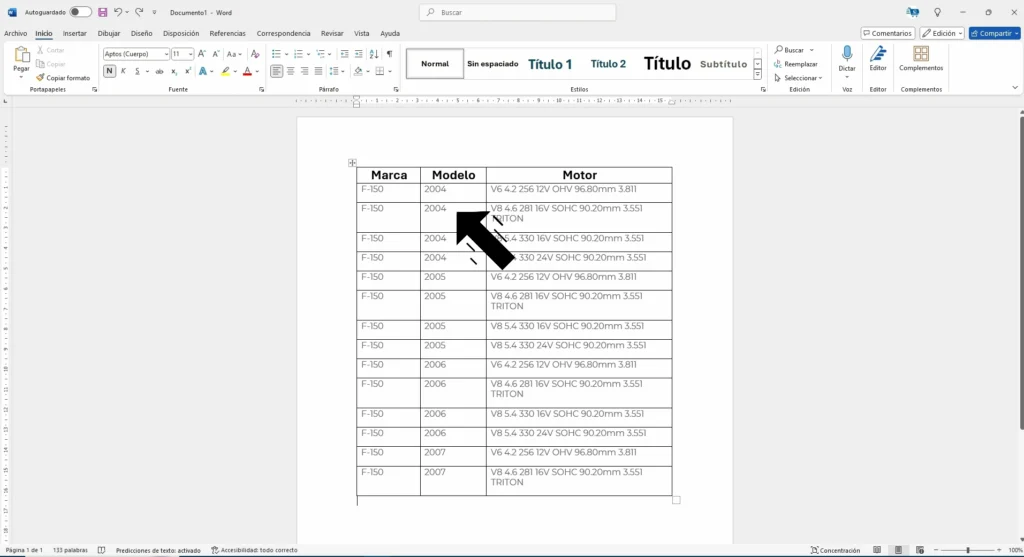Open the Seleccionar dropdown

click(x=798, y=78)
